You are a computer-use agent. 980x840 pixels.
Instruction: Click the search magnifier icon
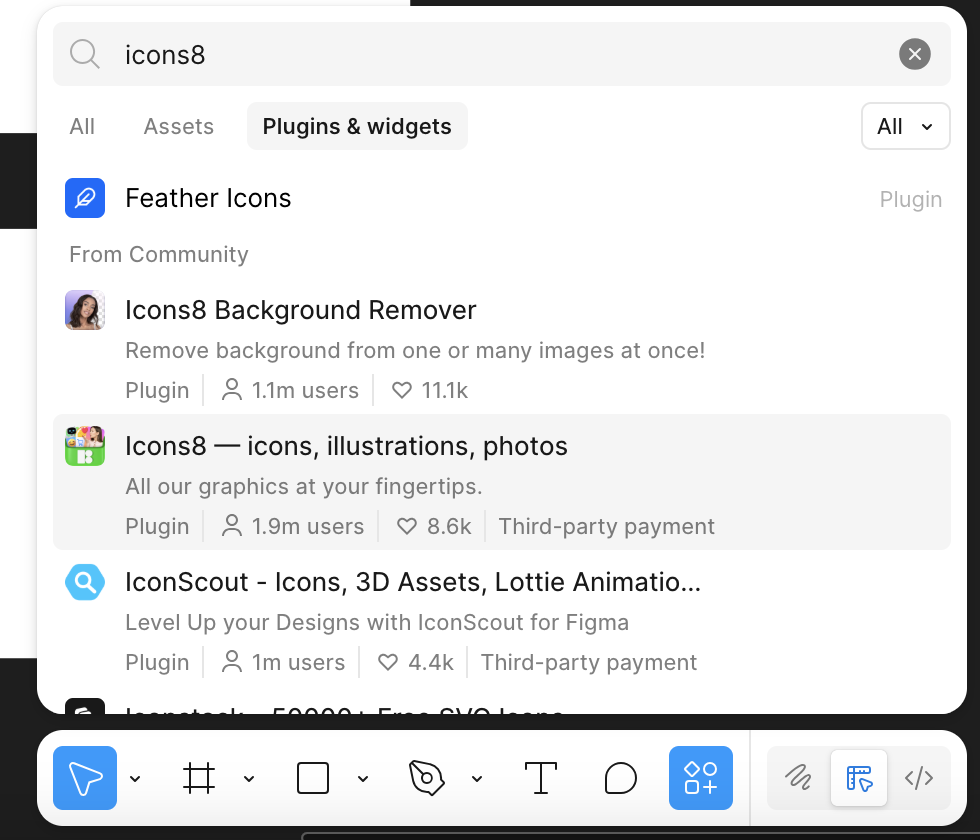coord(84,54)
